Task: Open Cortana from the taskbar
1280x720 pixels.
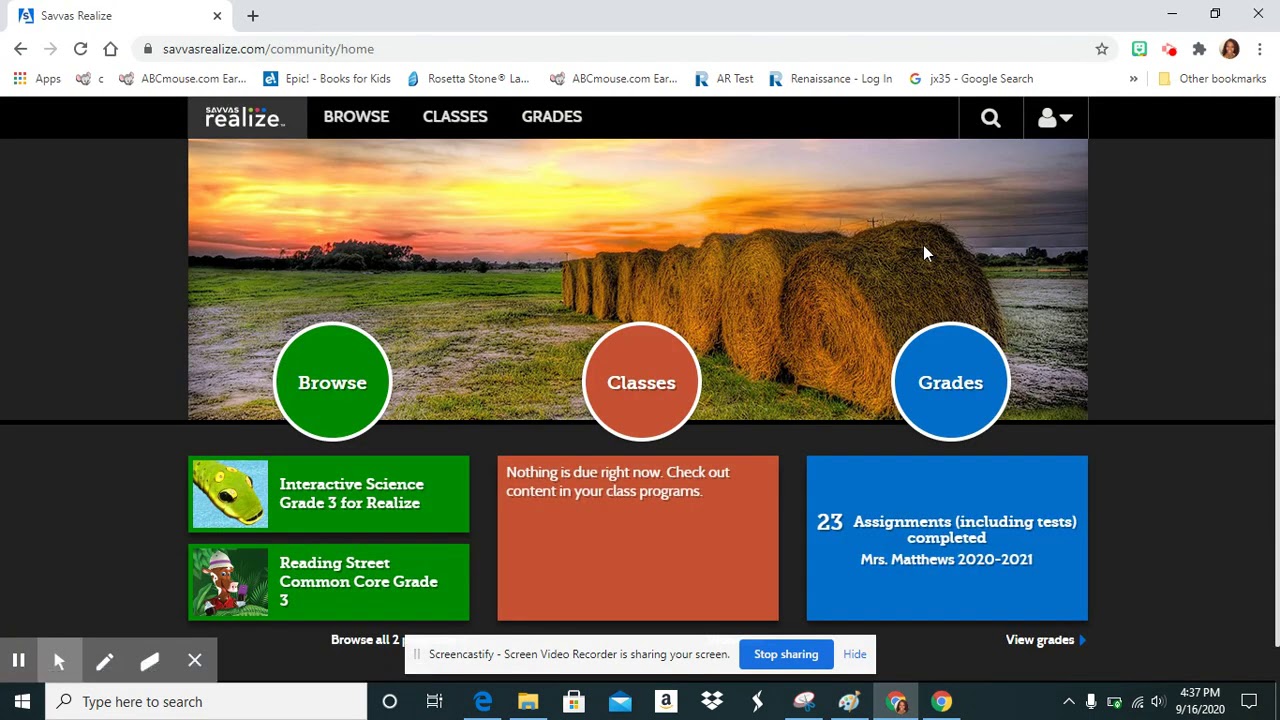Action: point(390,702)
